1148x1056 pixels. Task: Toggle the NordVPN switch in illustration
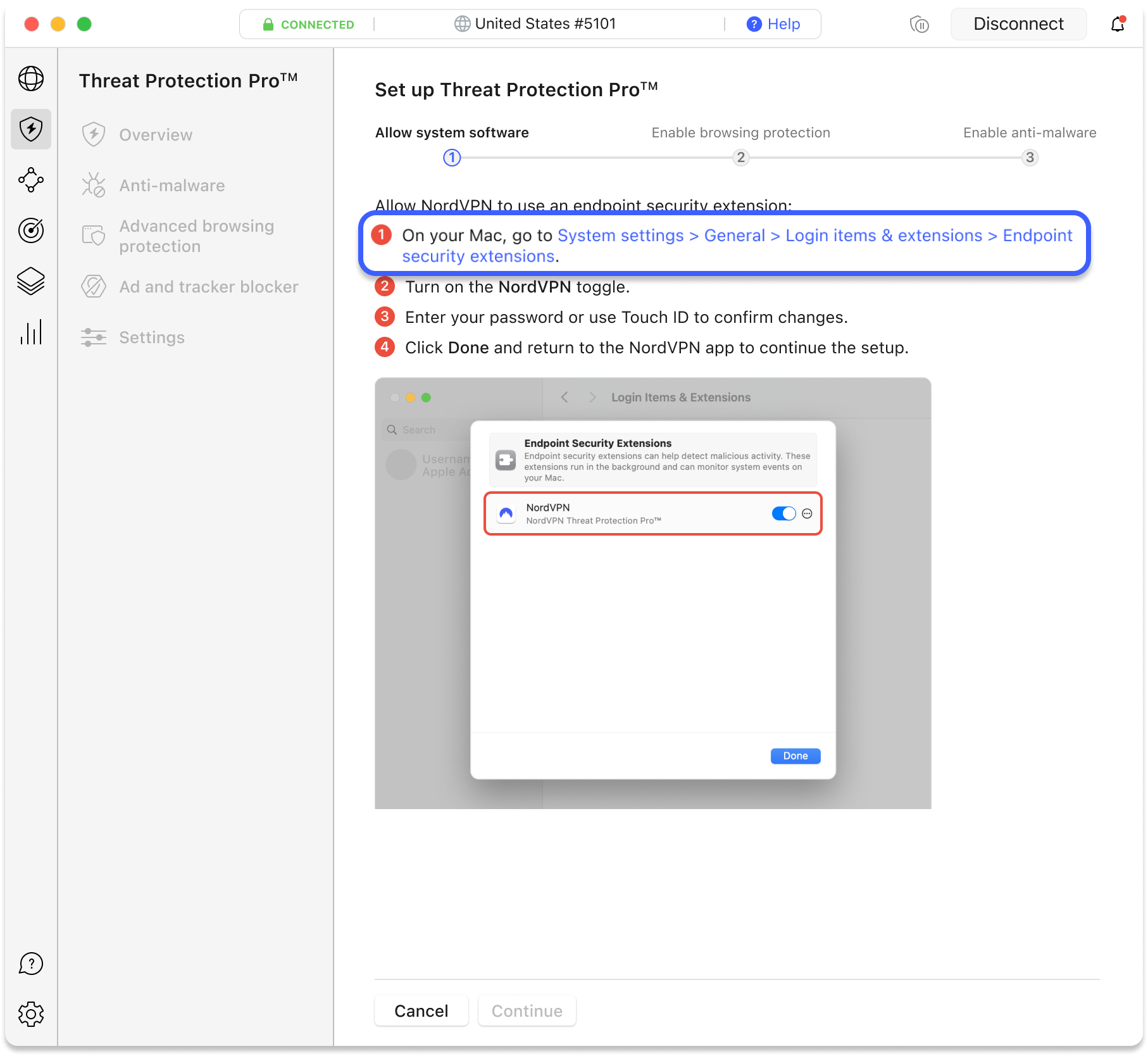[x=783, y=513]
